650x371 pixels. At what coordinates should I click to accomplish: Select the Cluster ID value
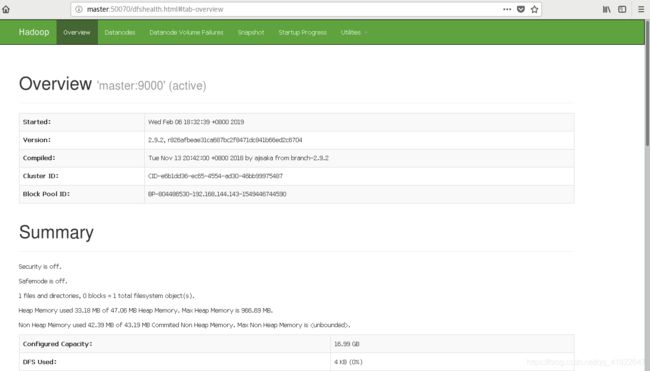pos(215,176)
